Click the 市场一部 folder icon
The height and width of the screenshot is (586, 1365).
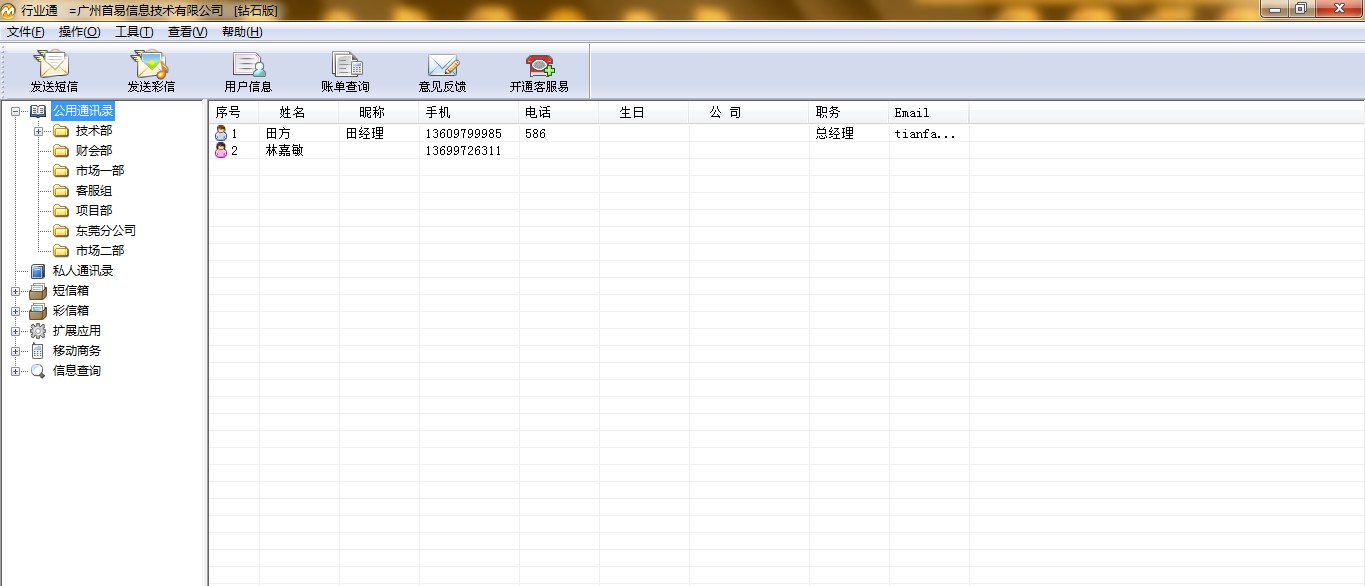click(61, 171)
